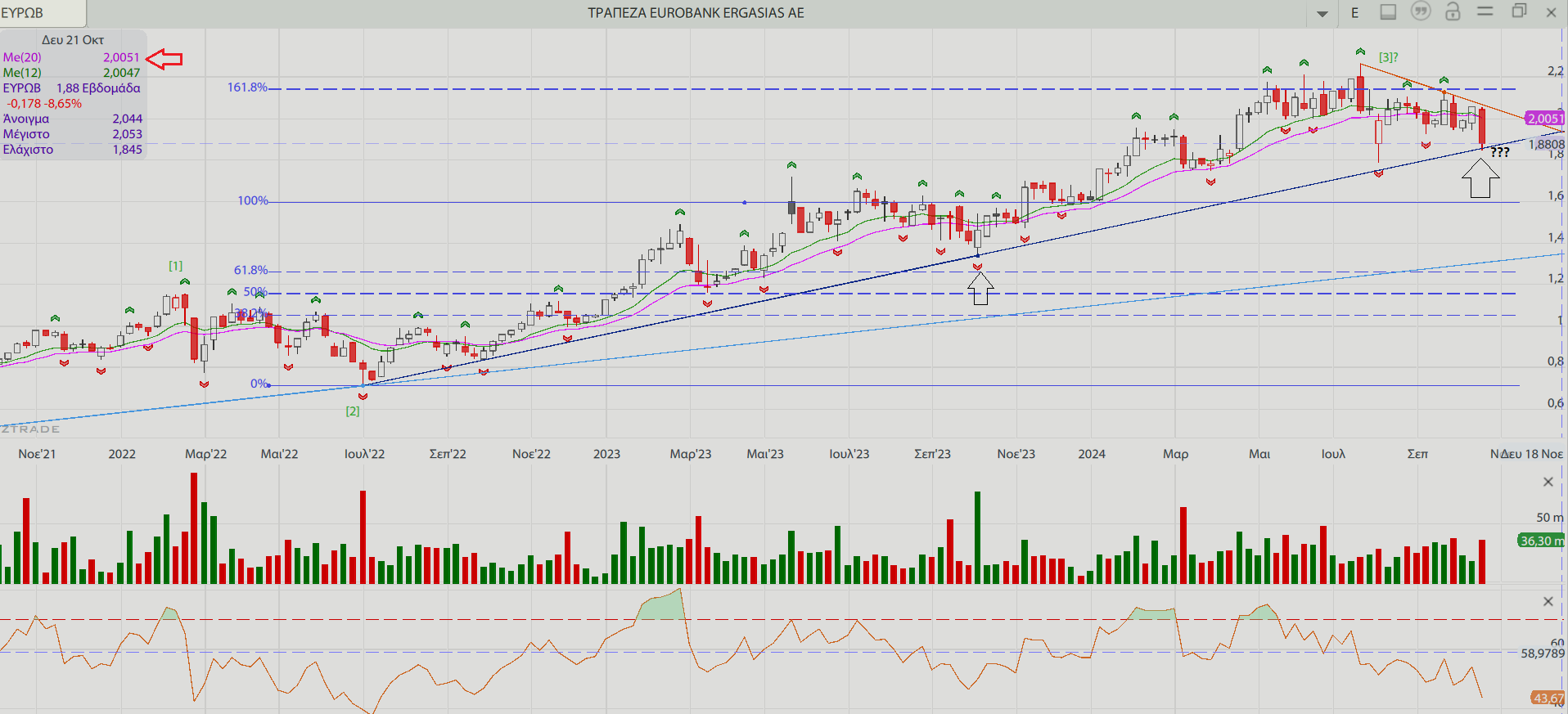The height and width of the screenshot is (714, 1568).
Task: Select the 61.8% Fibonacci level label
Action: 250,270
